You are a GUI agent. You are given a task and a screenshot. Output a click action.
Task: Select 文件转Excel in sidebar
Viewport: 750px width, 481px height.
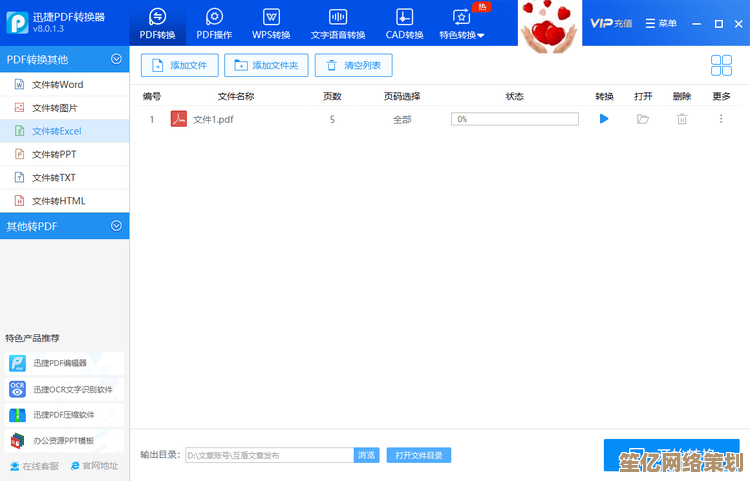(x=65, y=131)
